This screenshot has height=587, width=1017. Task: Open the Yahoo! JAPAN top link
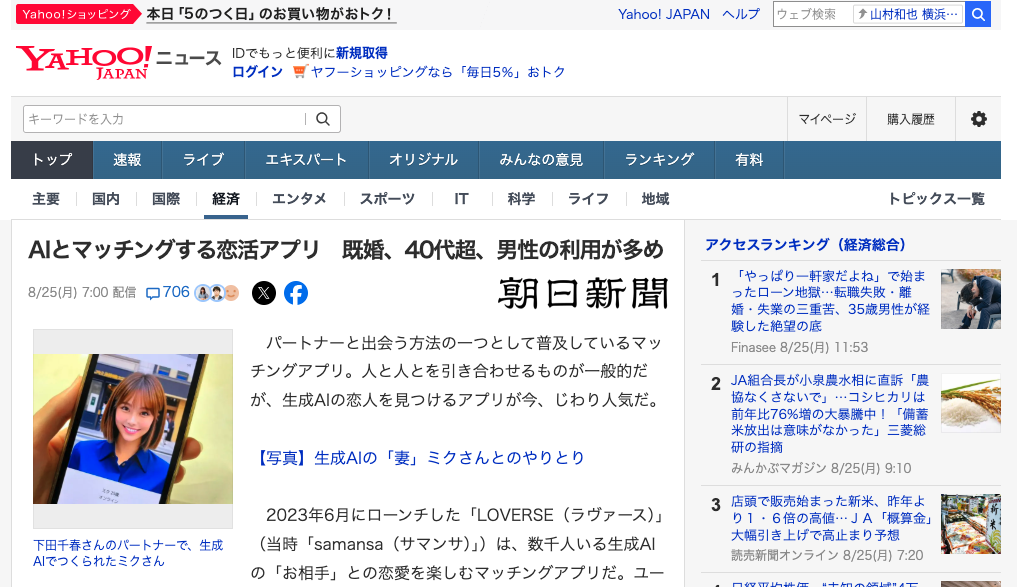[x=664, y=14]
